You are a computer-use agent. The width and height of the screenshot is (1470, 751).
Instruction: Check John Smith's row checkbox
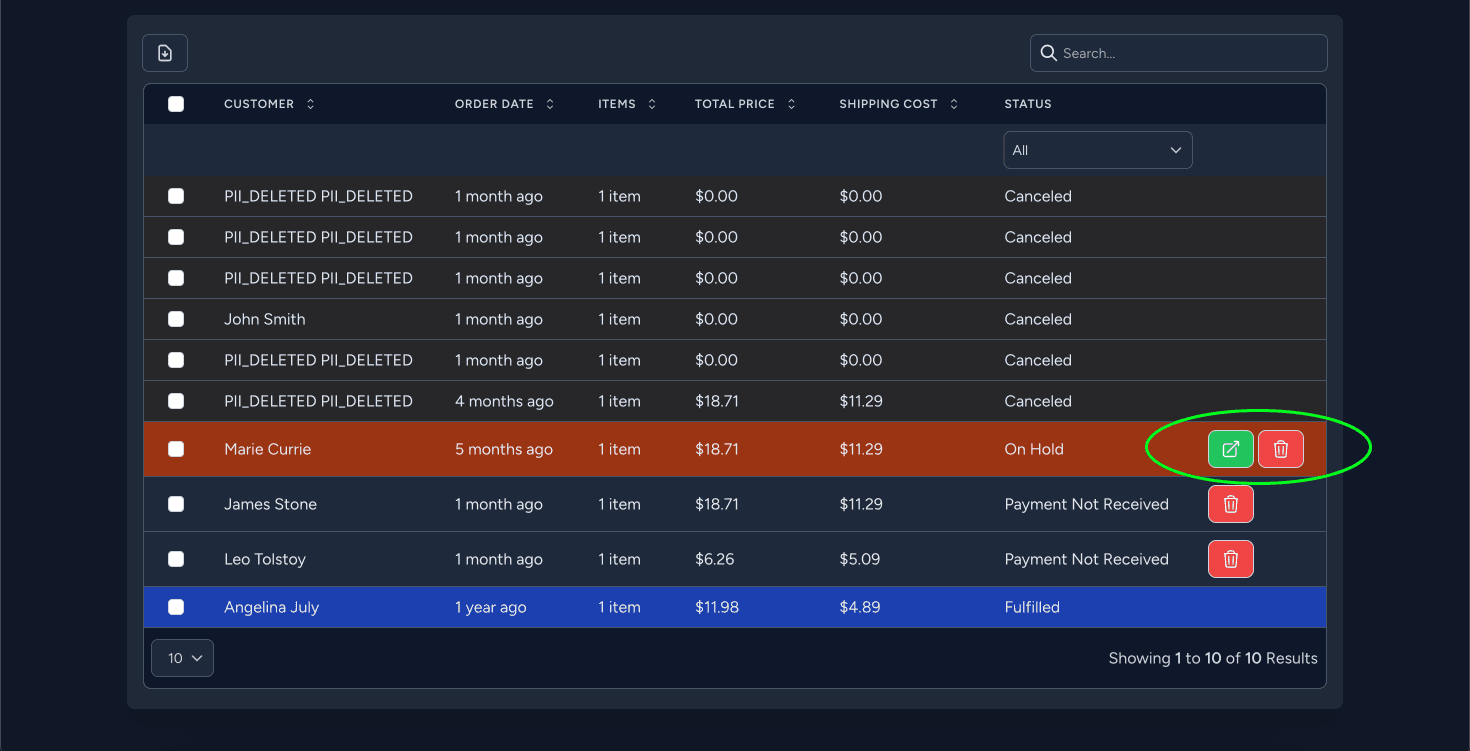pos(176,319)
